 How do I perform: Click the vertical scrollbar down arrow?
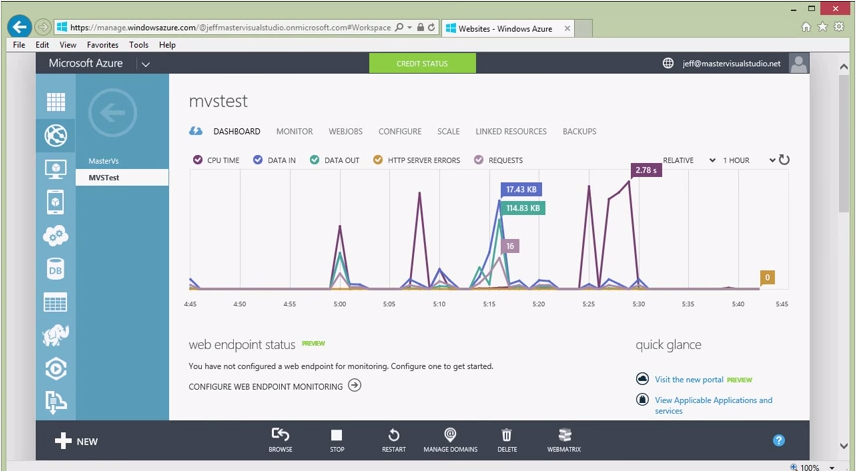844,446
